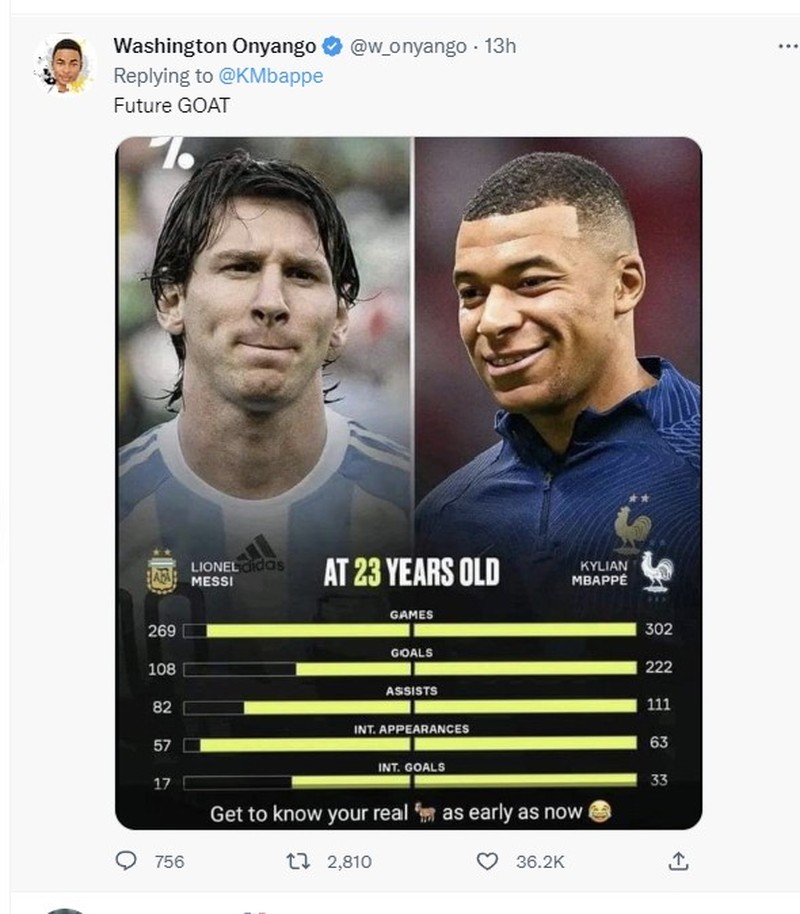
Task: Click the blue verified badge
Action: 332,44
